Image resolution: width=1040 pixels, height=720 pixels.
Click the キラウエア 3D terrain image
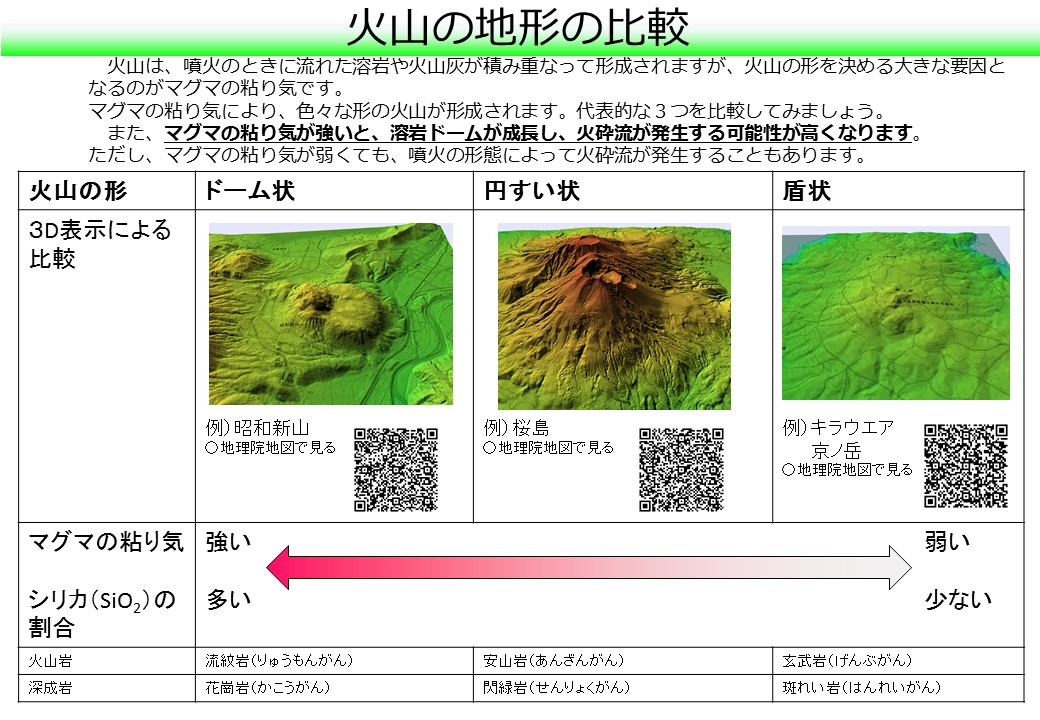click(x=895, y=313)
